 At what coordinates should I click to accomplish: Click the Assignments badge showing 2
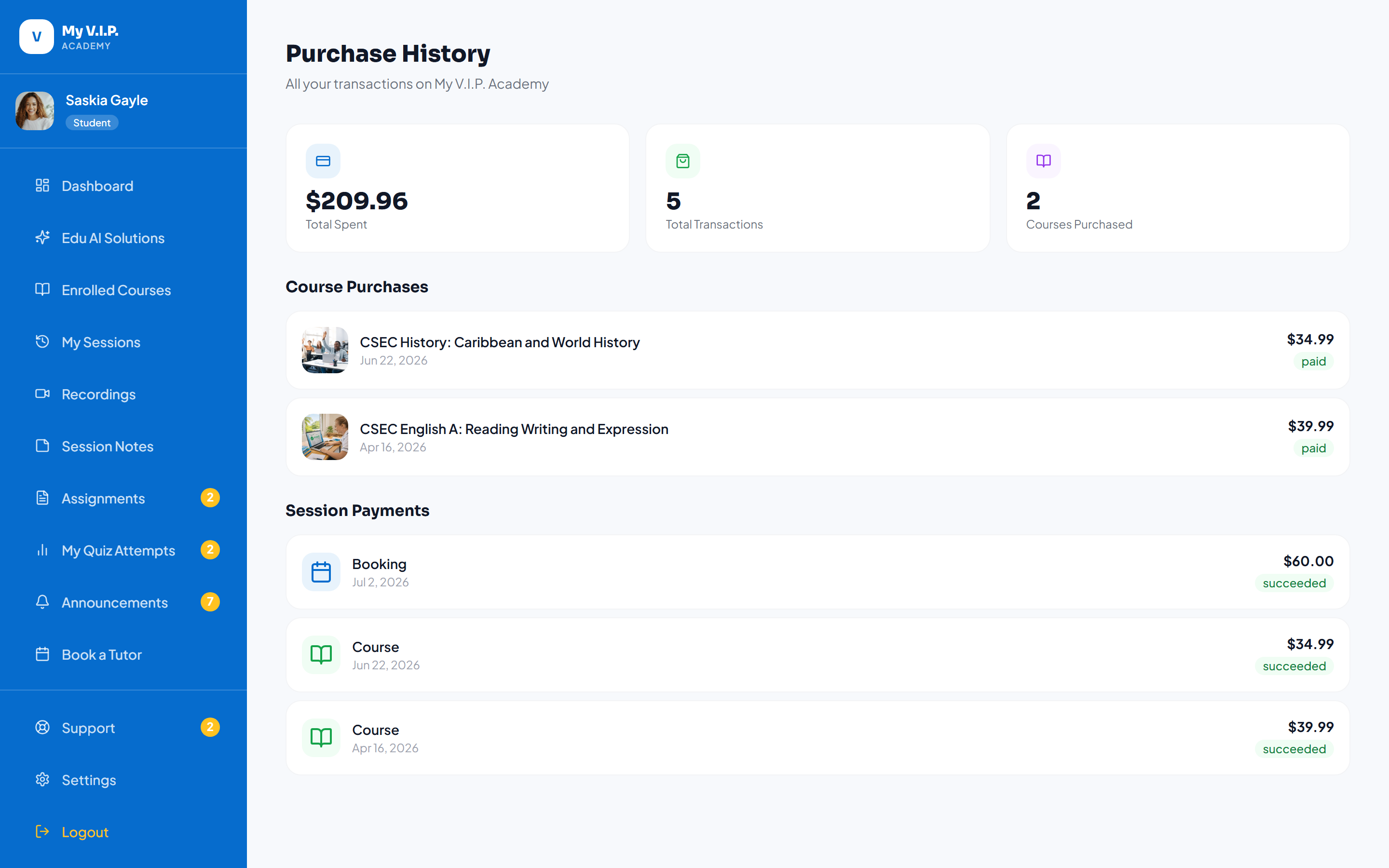pos(210,498)
